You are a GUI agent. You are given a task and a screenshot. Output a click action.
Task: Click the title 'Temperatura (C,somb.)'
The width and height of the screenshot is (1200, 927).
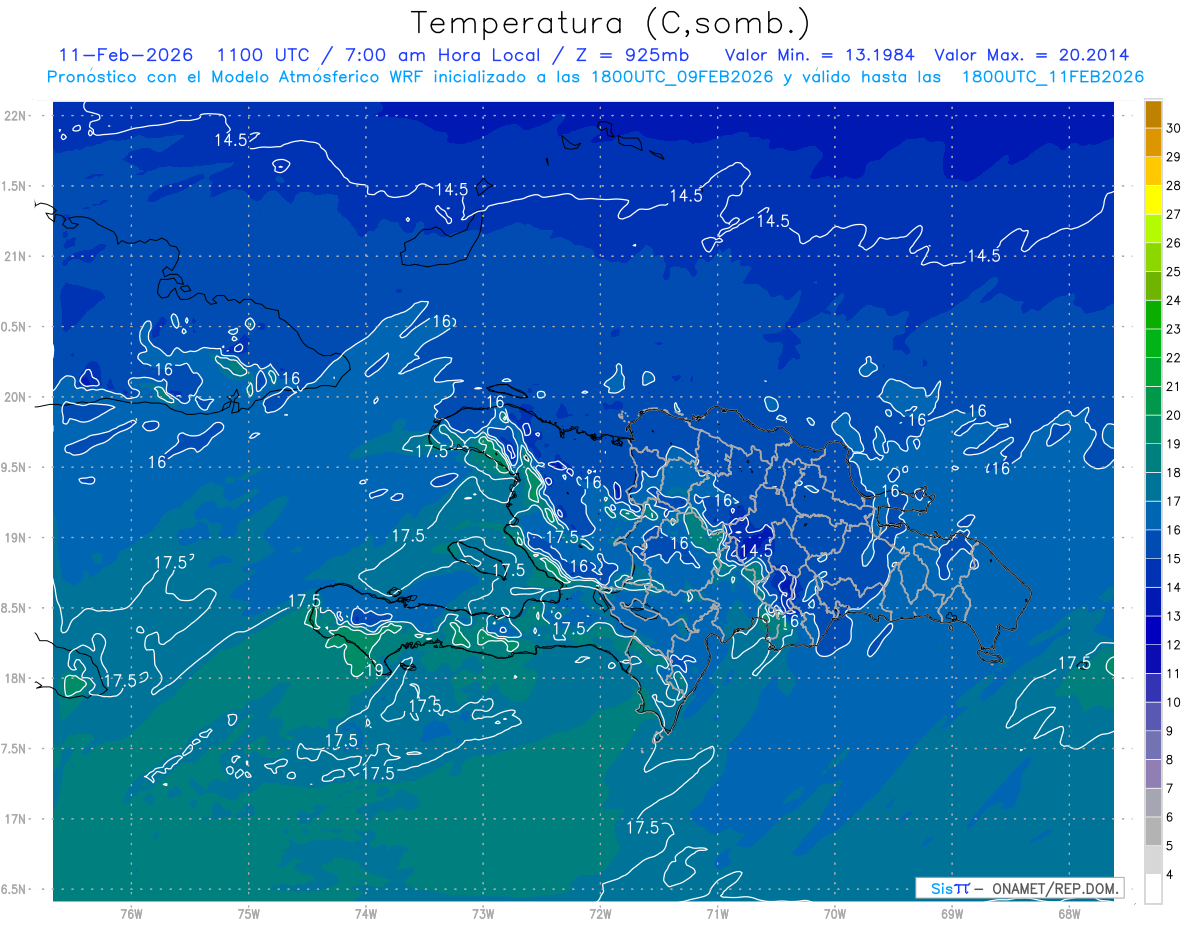tap(610, 23)
